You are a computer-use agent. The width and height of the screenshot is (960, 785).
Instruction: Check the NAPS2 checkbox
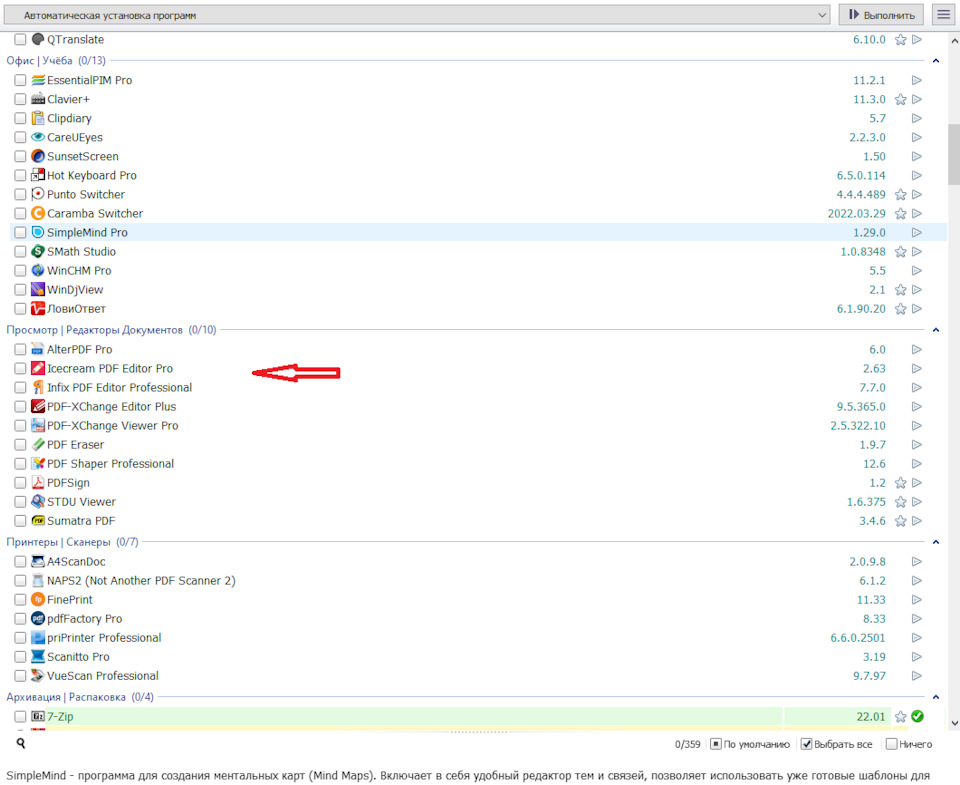20,580
